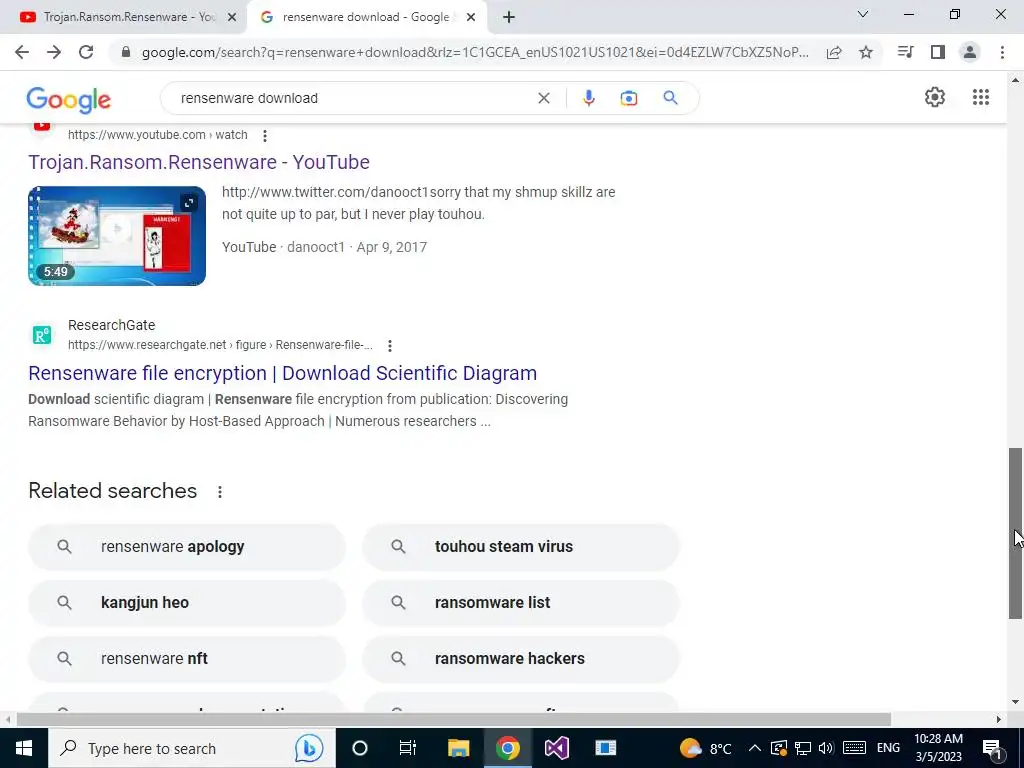Click the rensenware download search field
Viewport: 1024px width, 768px height.
click(x=353, y=98)
